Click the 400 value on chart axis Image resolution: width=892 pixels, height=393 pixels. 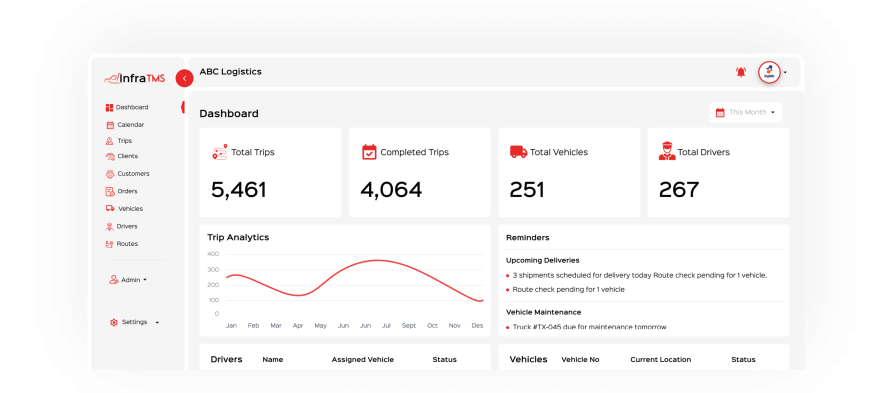coord(213,254)
